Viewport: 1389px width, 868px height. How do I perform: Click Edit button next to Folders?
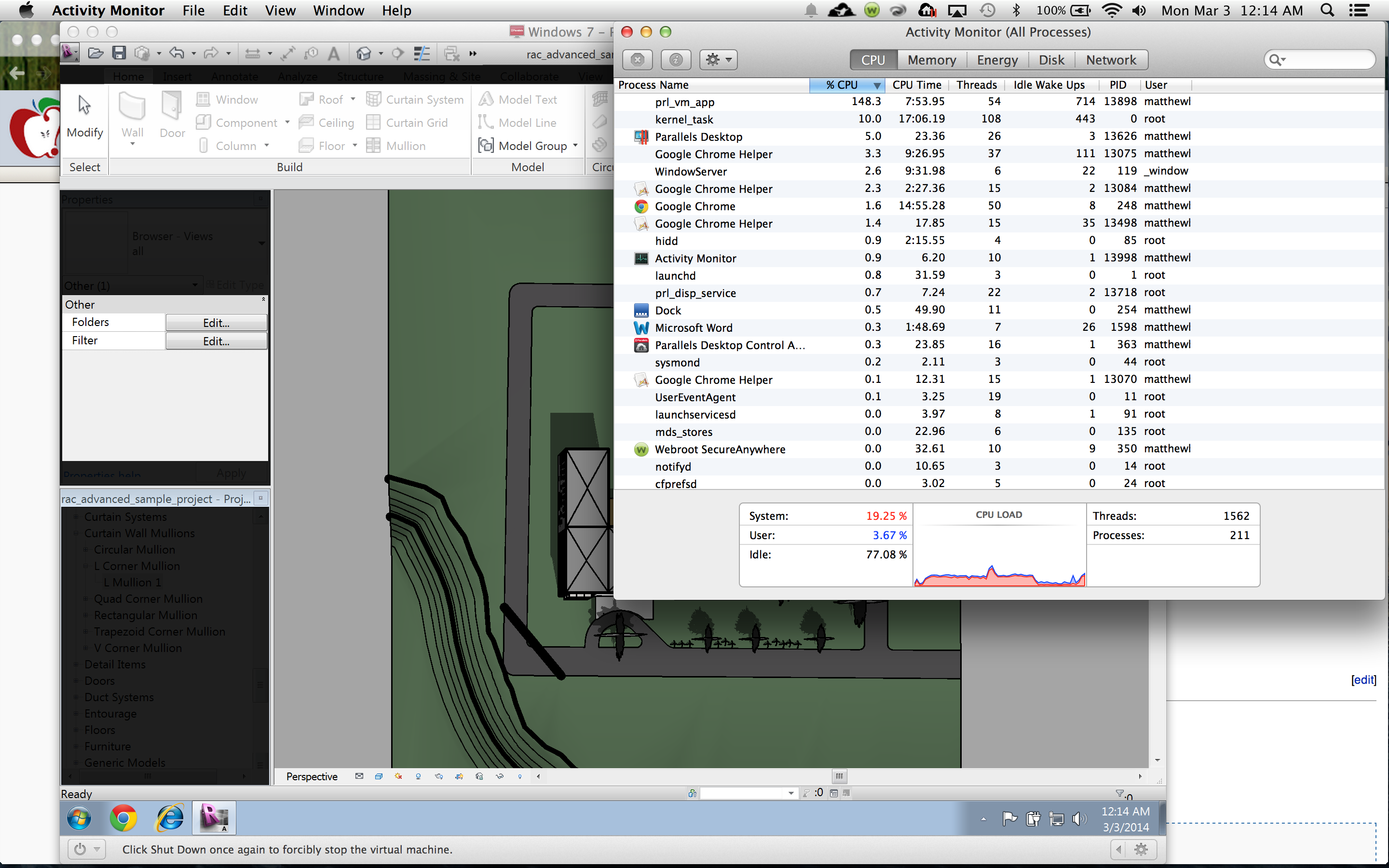[216, 323]
